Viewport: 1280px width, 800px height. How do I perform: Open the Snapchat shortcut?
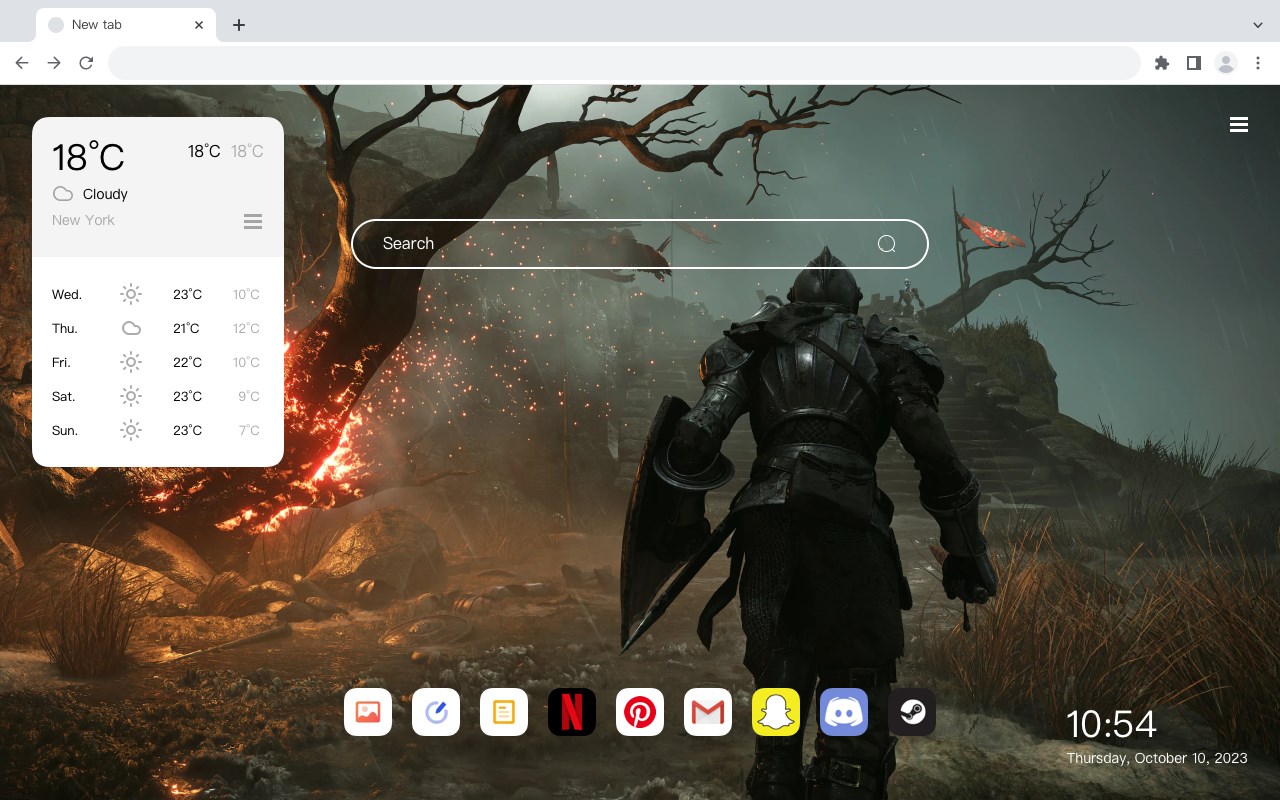[776, 712]
